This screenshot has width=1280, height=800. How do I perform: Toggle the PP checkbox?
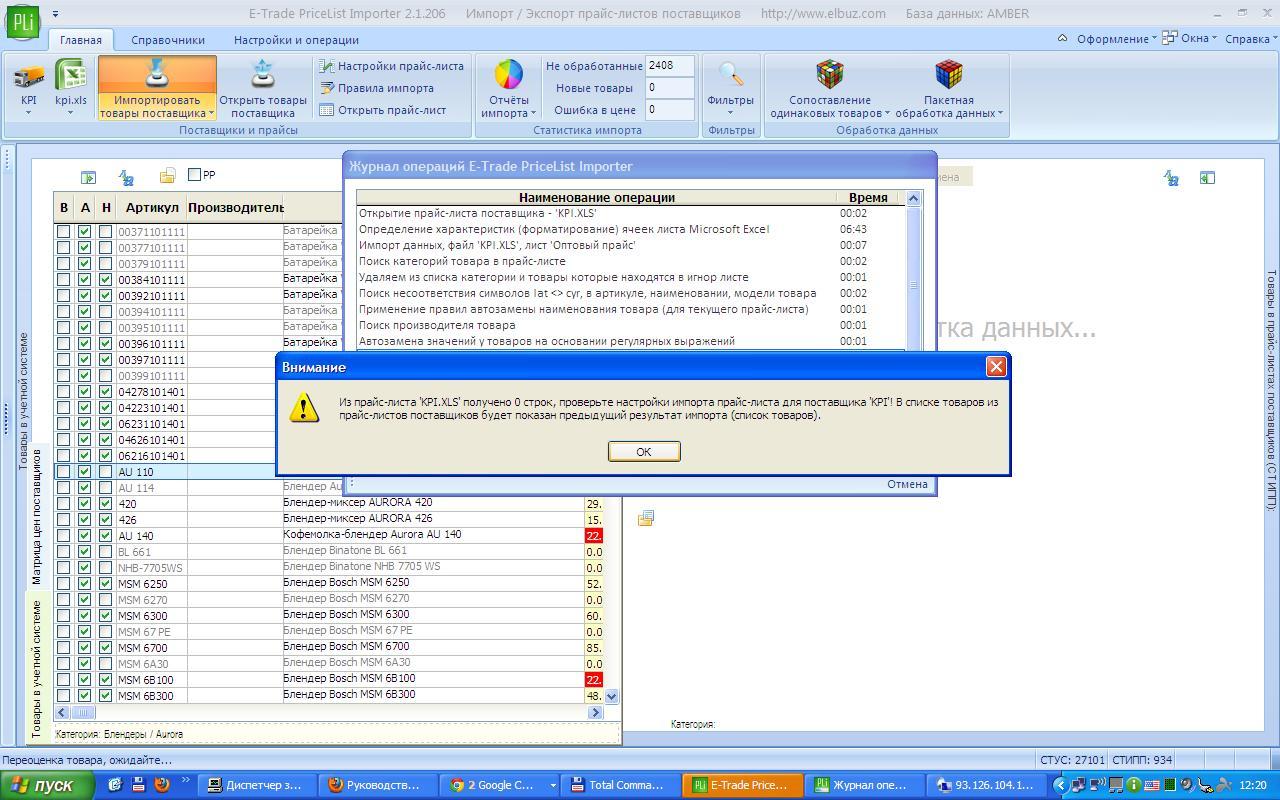195,175
